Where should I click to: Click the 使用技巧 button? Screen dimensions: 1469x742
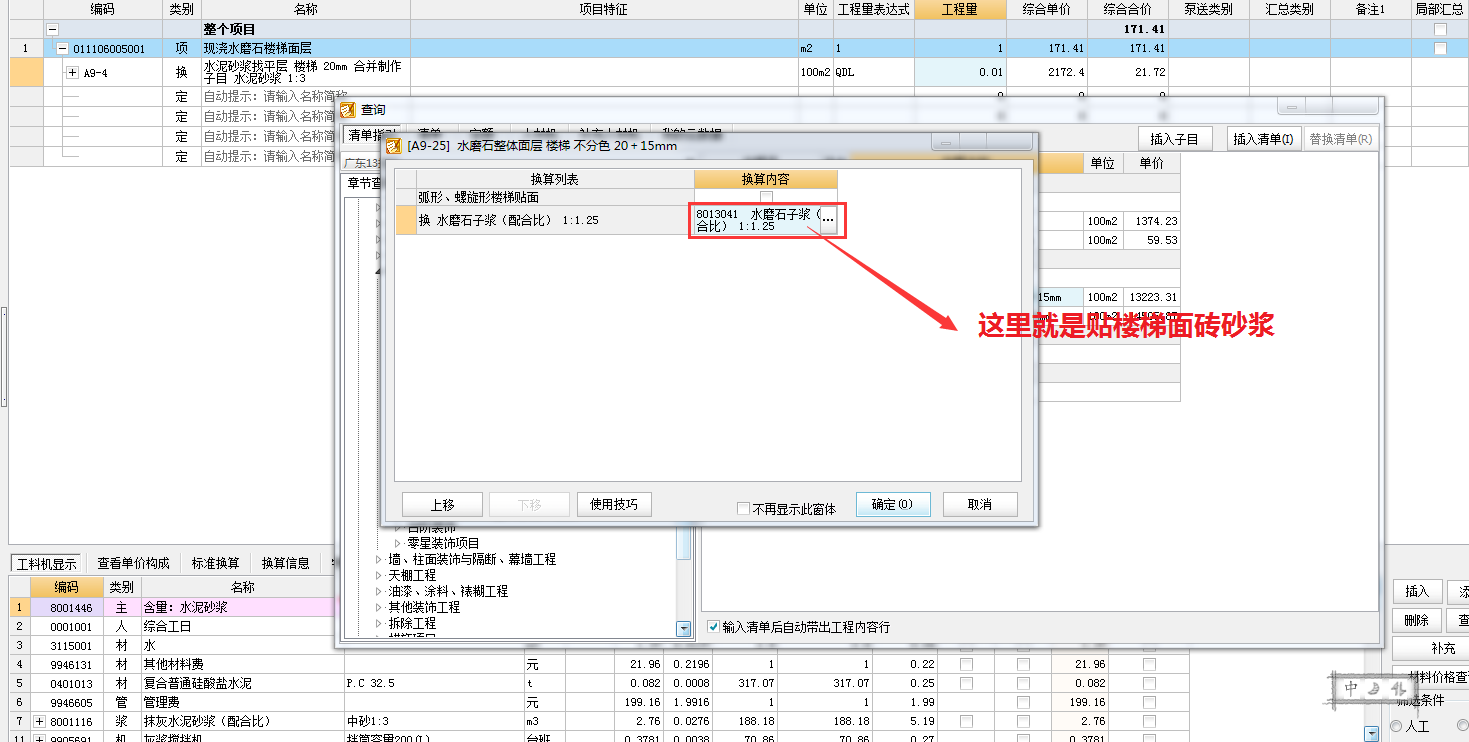614,504
